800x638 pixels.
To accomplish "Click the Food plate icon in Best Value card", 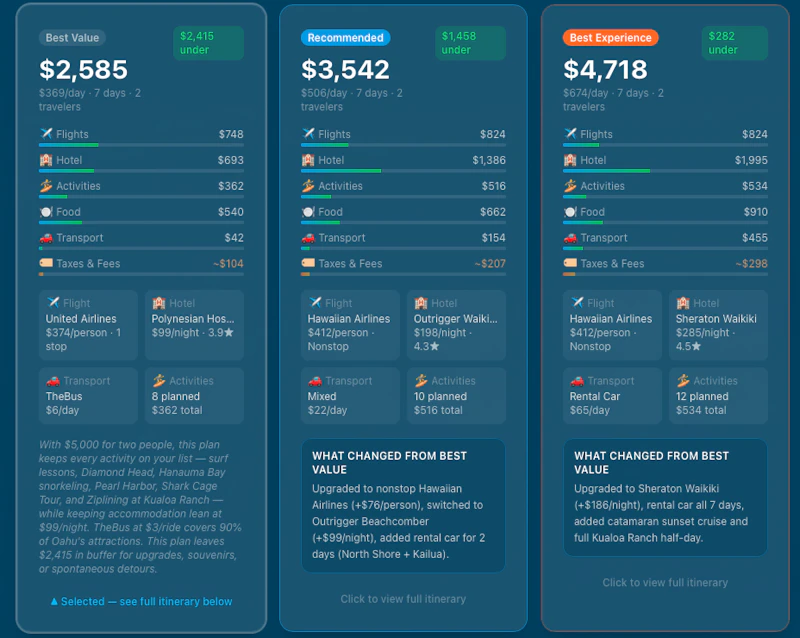I will [46, 212].
